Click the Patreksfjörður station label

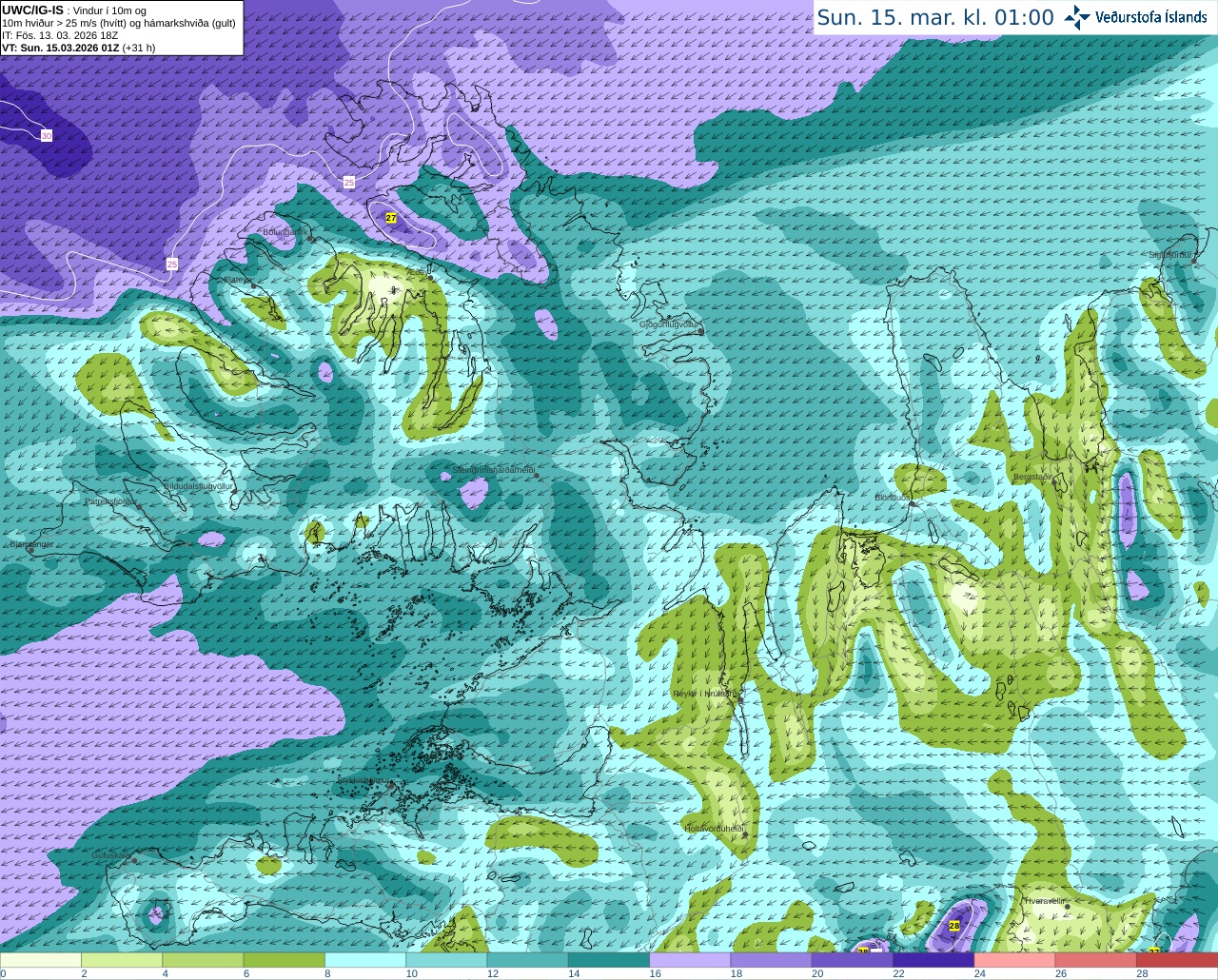111,500
